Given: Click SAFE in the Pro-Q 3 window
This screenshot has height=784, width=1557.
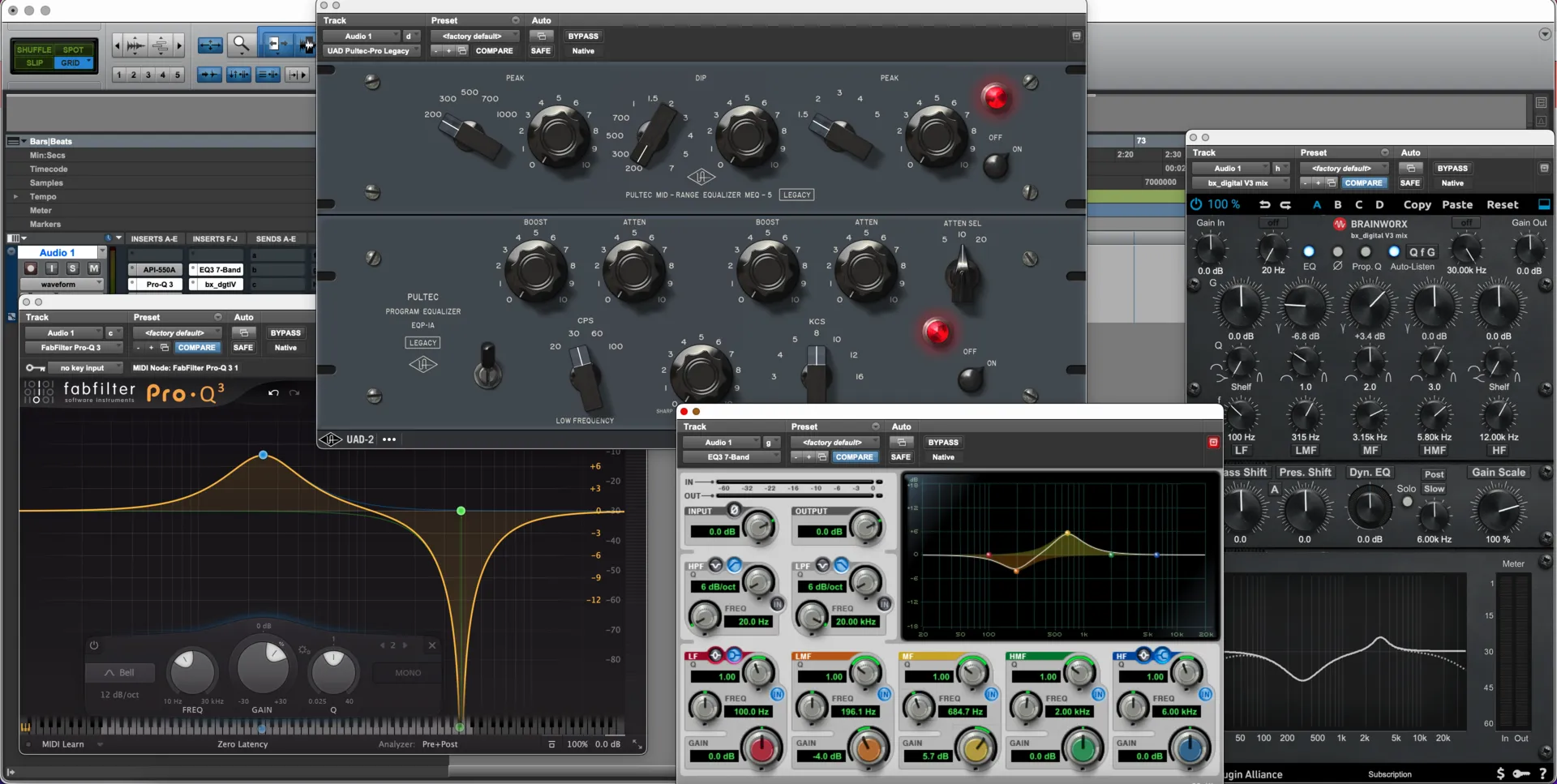Looking at the screenshot, I should (243, 348).
